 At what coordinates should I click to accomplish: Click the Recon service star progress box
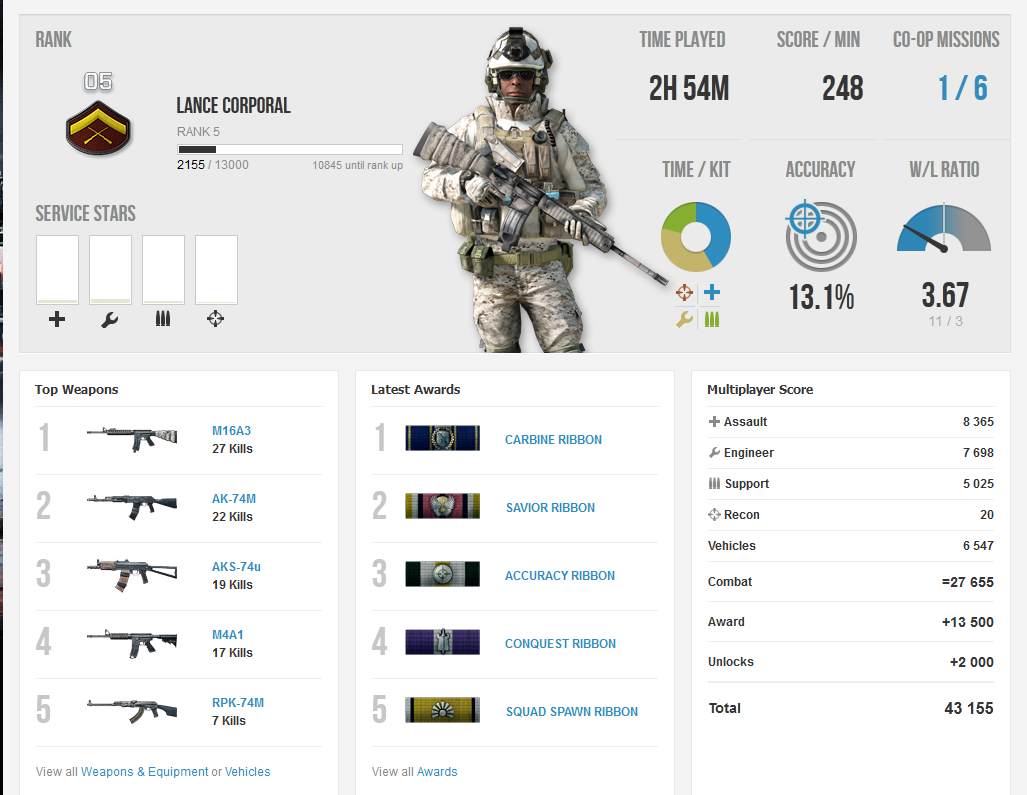(216, 270)
